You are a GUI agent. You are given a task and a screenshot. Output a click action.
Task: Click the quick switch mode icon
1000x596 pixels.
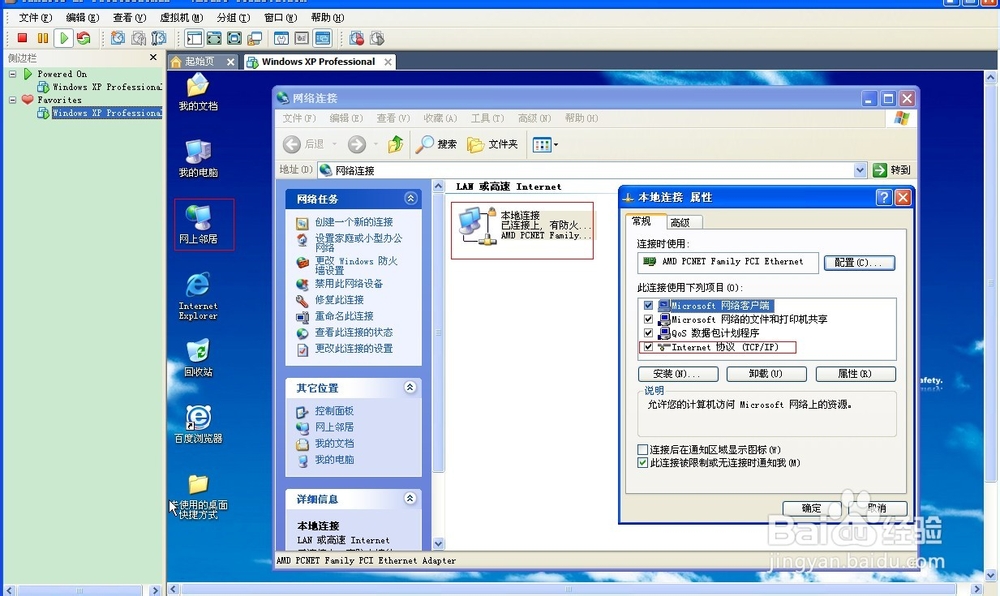pyautogui.click(x=235, y=38)
